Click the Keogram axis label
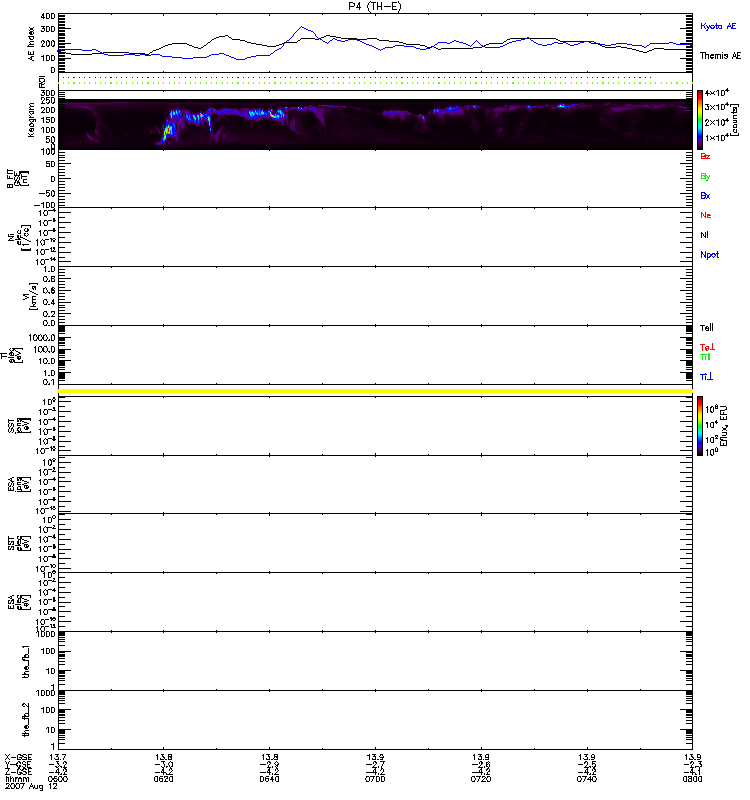The image size is (750, 800). click(x=31, y=120)
